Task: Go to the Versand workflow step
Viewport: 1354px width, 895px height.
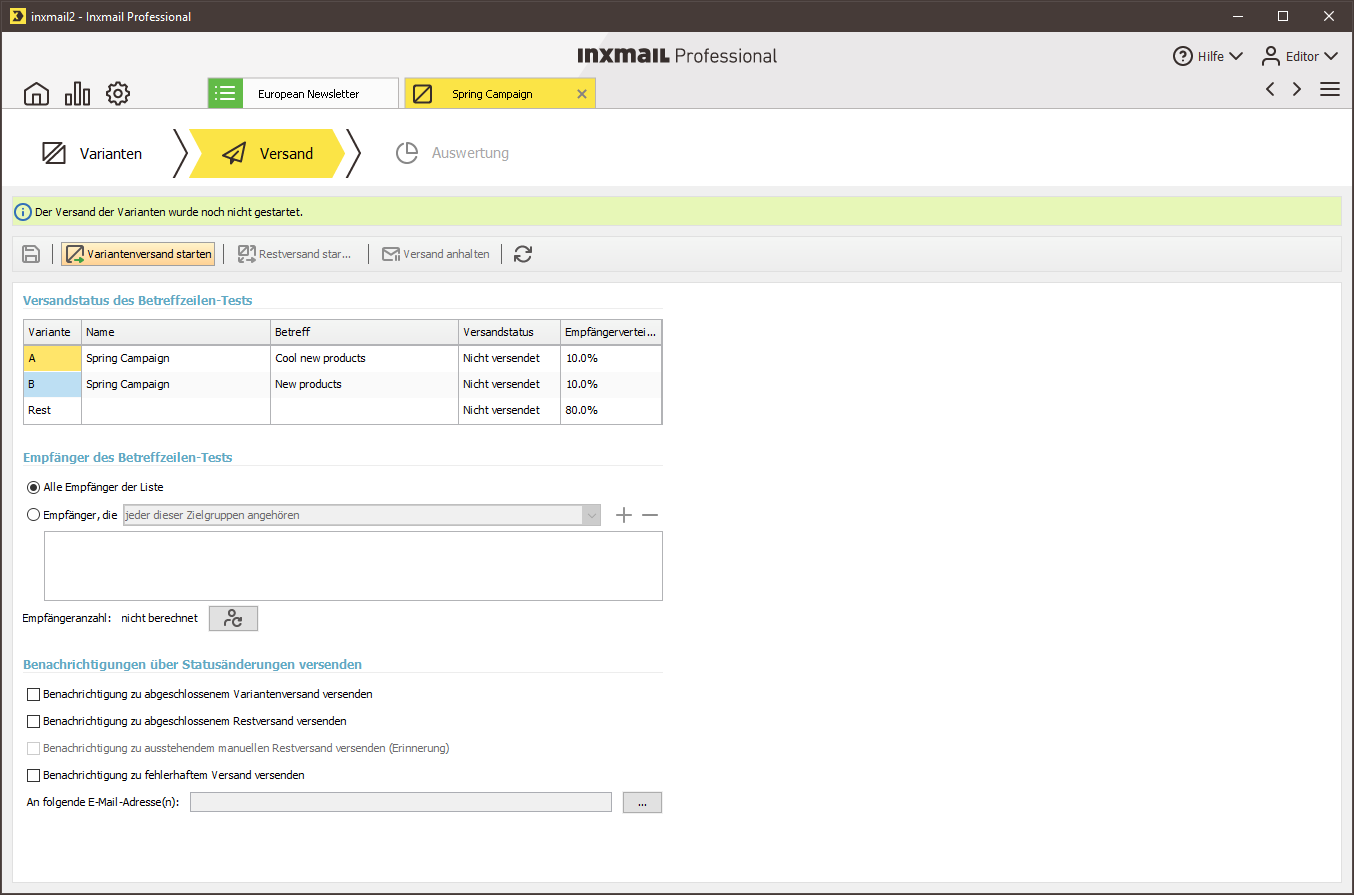Action: click(x=267, y=153)
